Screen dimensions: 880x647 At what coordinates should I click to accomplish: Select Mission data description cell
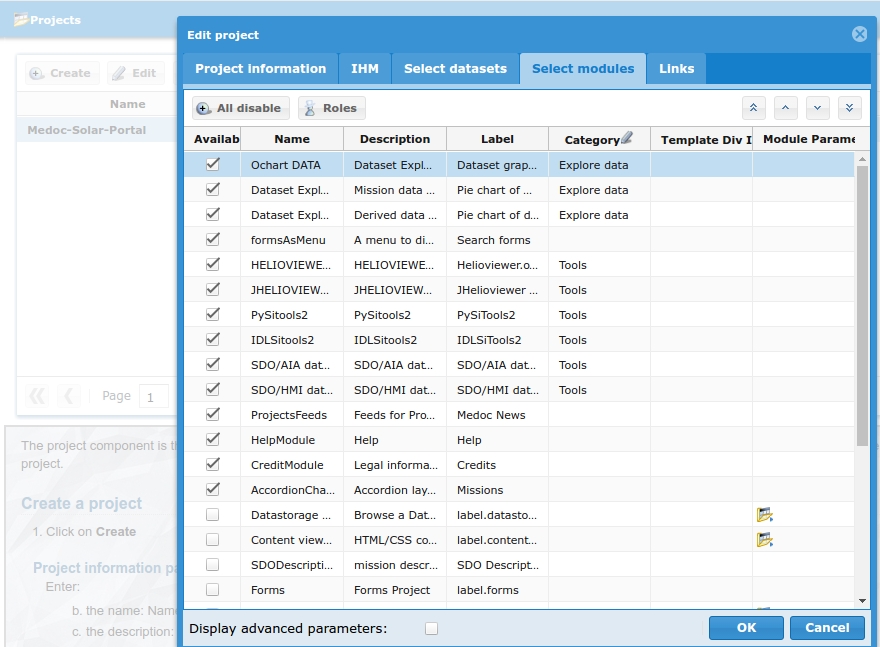tap(395, 190)
